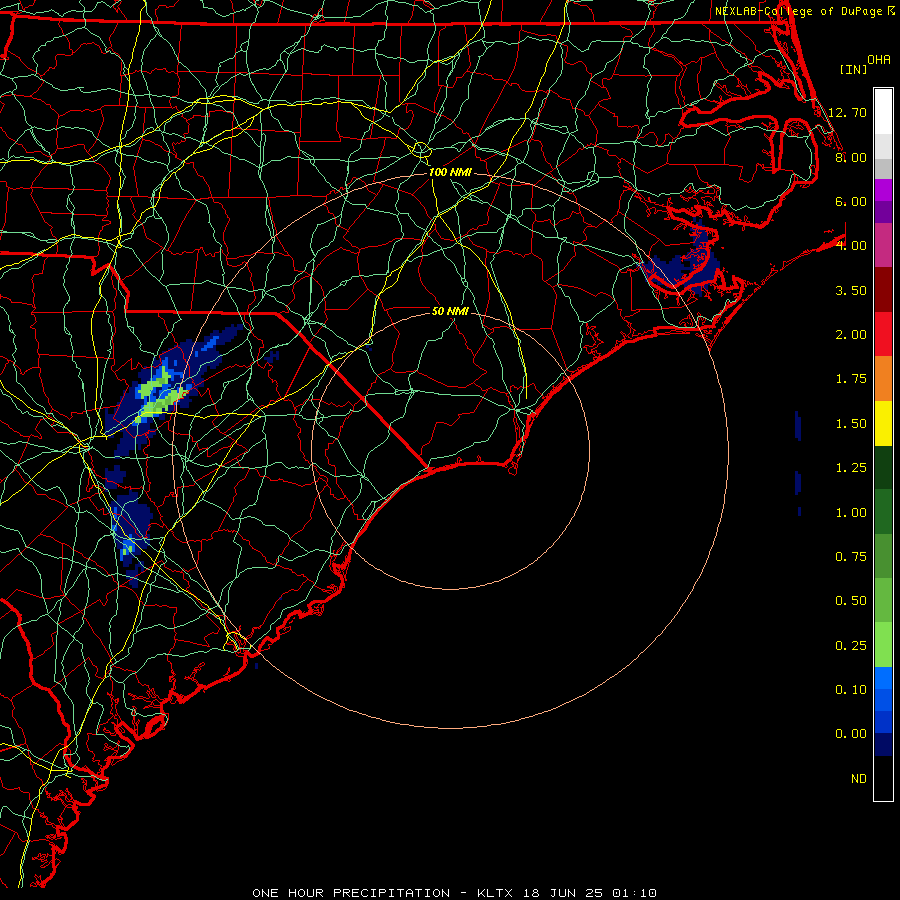The width and height of the screenshot is (900, 900).
Task: Pick the pure white swatch atop the legend
Action: 883,112
